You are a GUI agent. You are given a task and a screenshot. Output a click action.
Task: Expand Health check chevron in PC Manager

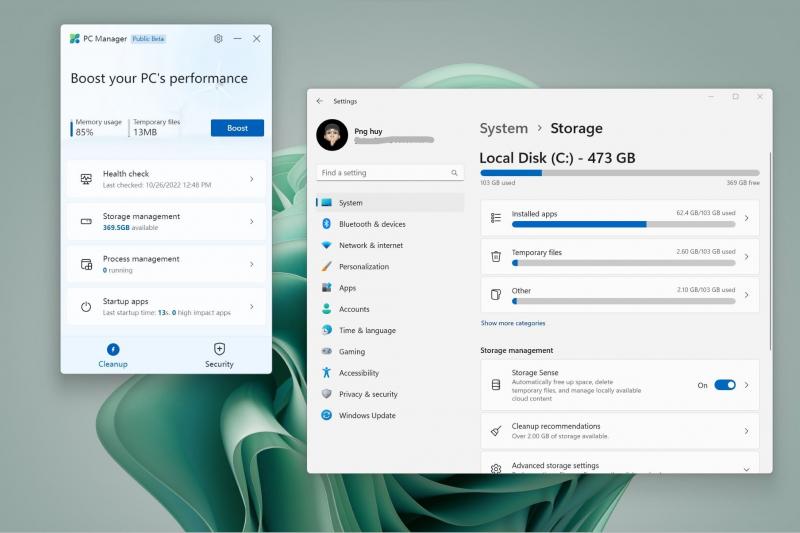[252, 179]
